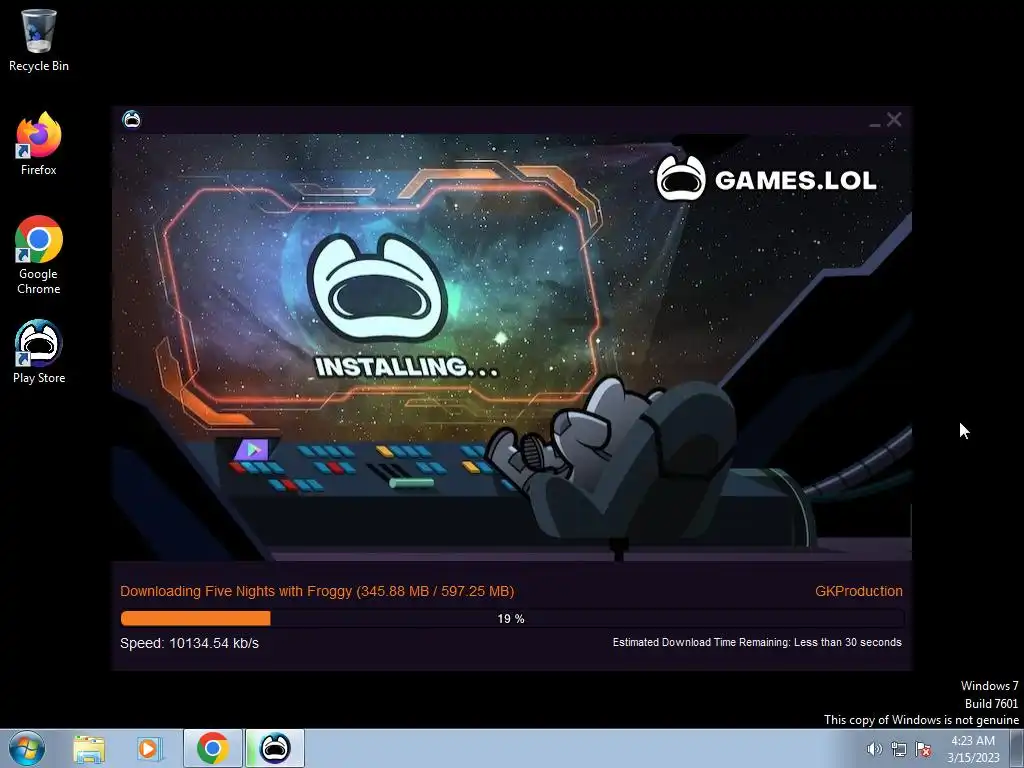Click the taskbar clock showing 4:23 AM

(973, 749)
